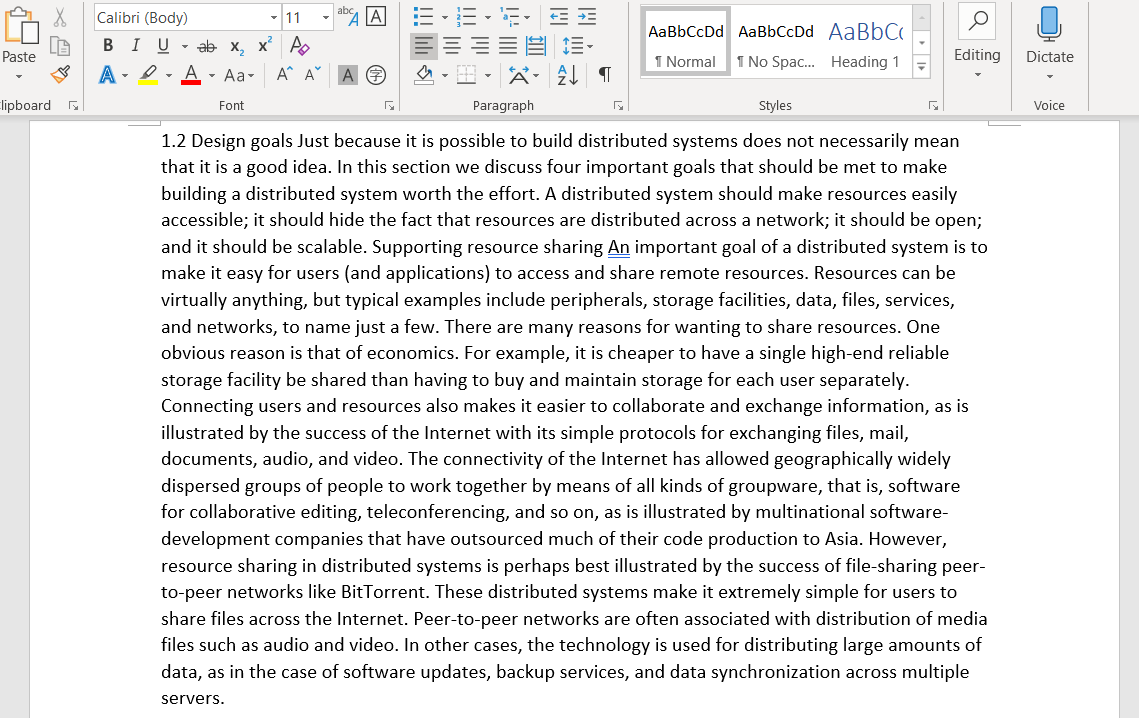
Task: Expand the Dictate language options arrow
Action: 1050,76
